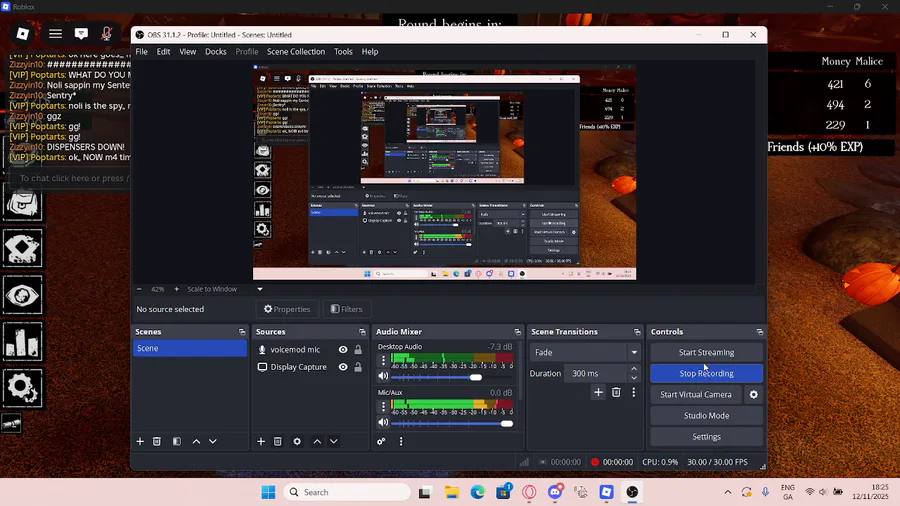Image resolution: width=900 pixels, height=506 pixels.
Task: Move source down in Sources toolbar
Action: [x=333, y=441]
